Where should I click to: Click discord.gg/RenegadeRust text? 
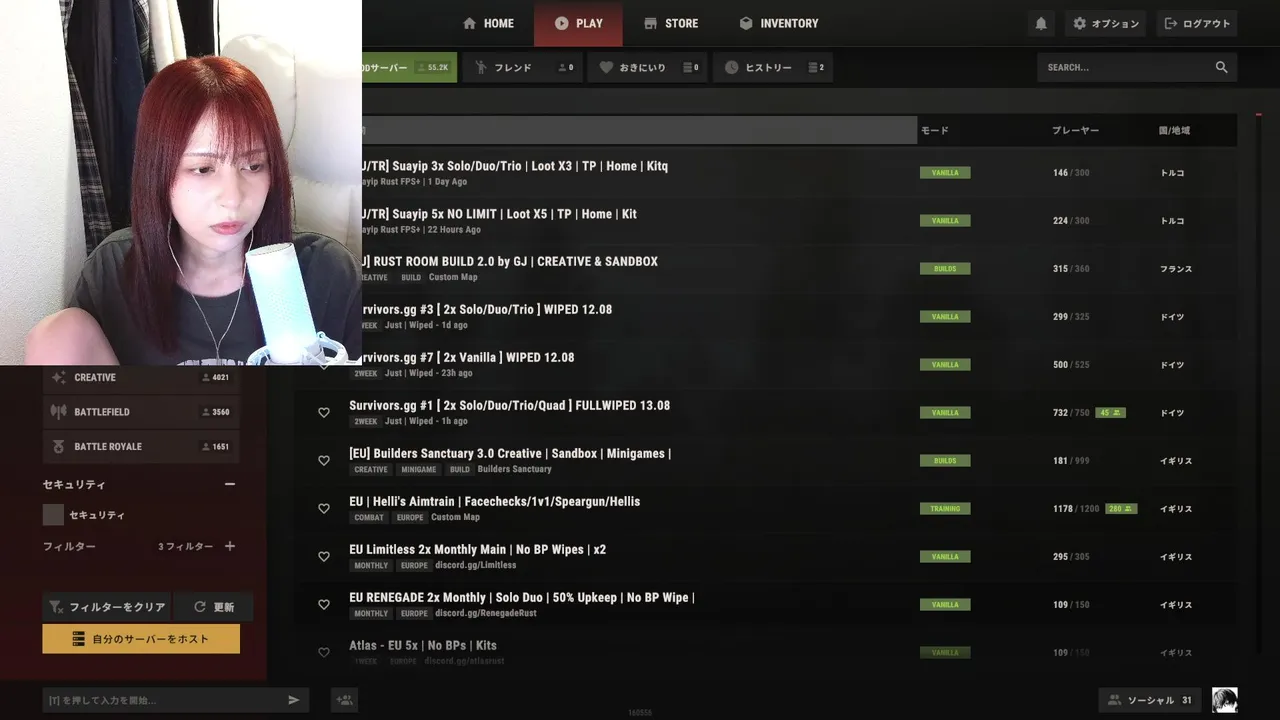(x=486, y=613)
